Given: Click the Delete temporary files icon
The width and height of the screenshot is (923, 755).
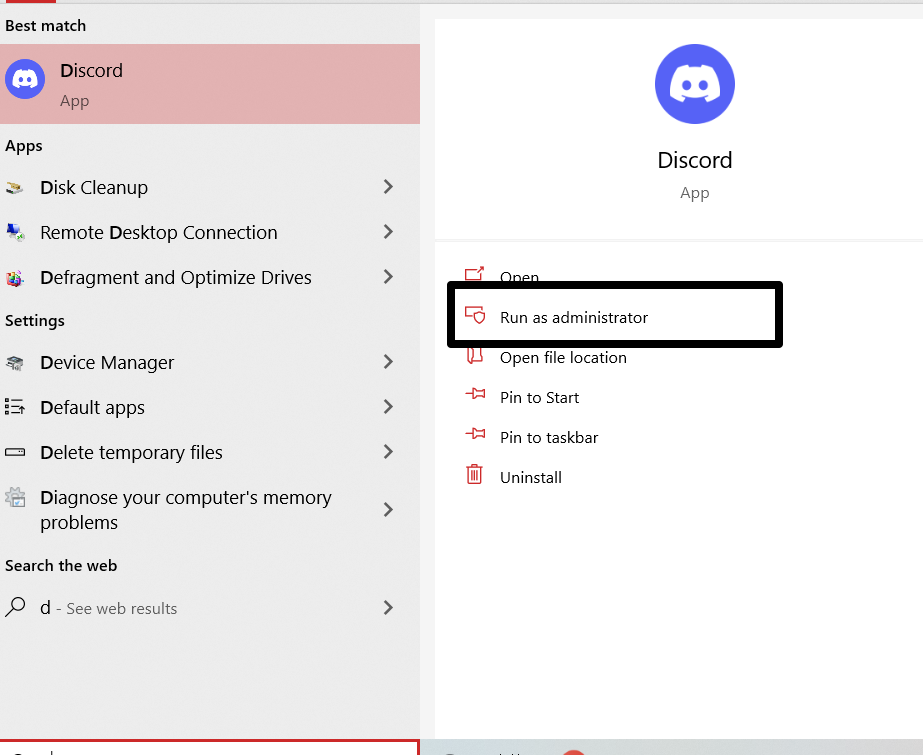Looking at the screenshot, I should pyautogui.click(x=15, y=453).
